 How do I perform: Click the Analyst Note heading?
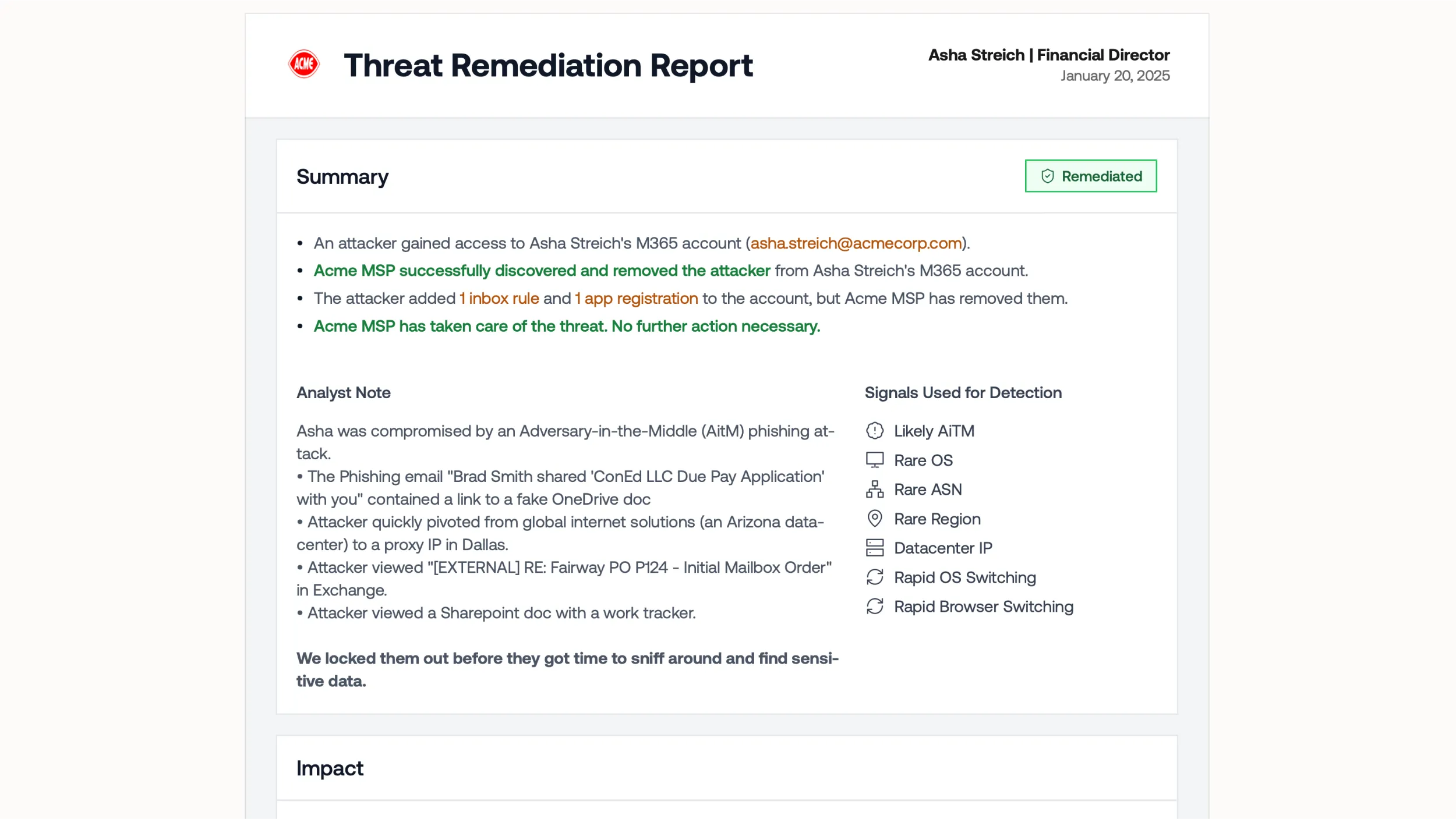click(343, 393)
